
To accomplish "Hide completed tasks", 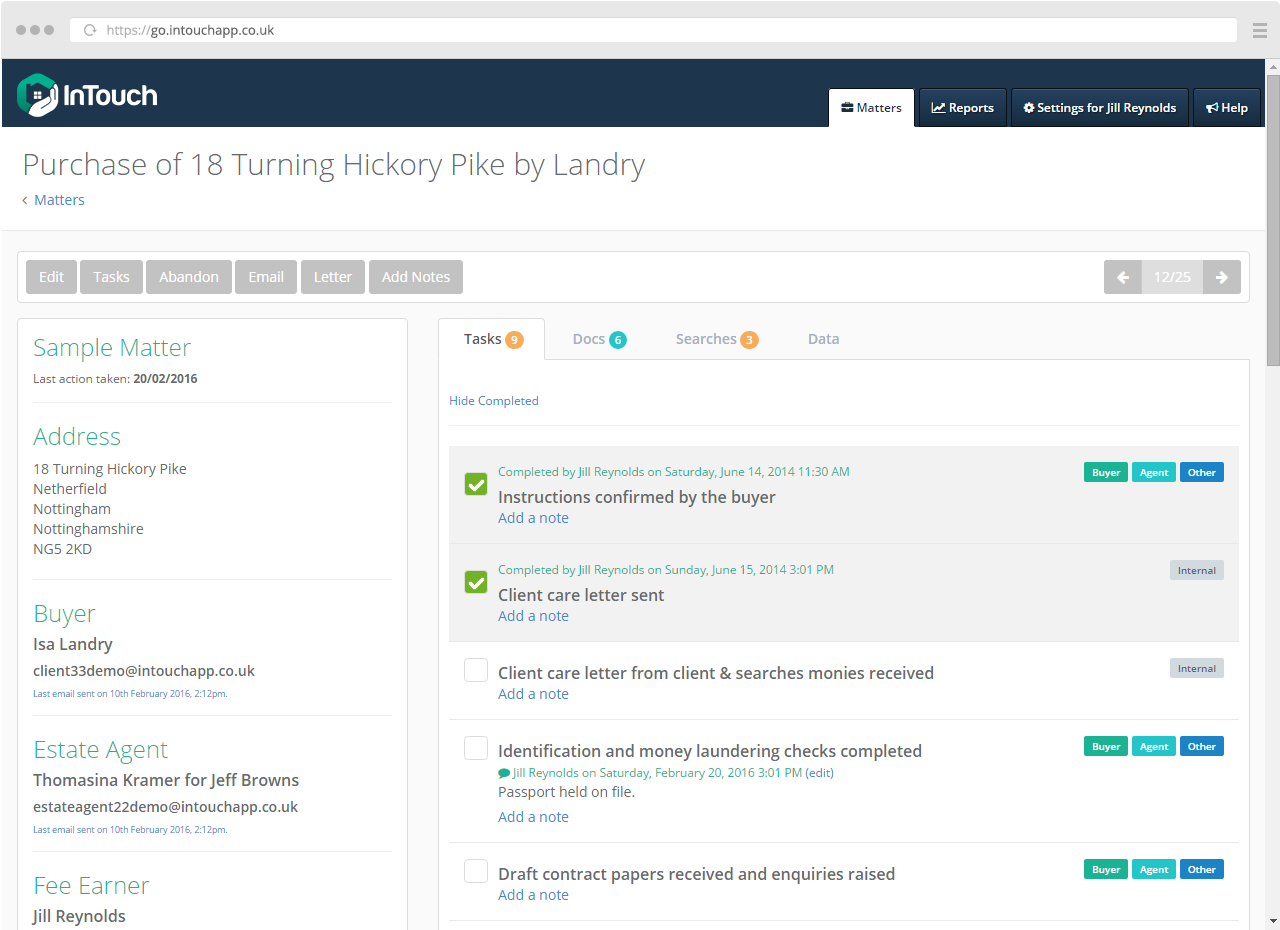I will click(x=493, y=400).
